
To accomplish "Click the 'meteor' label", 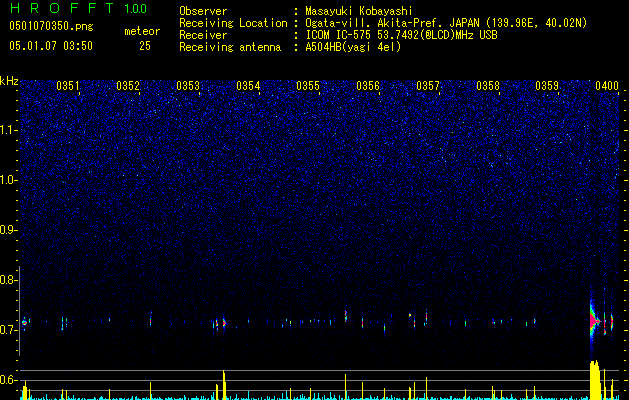I will click(x=142, y=31).
